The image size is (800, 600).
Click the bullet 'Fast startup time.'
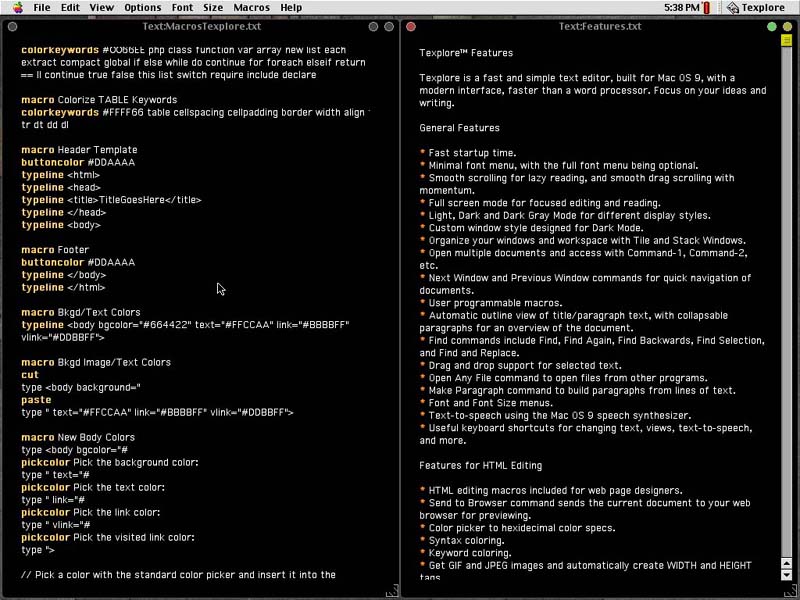tap(468, 153)
